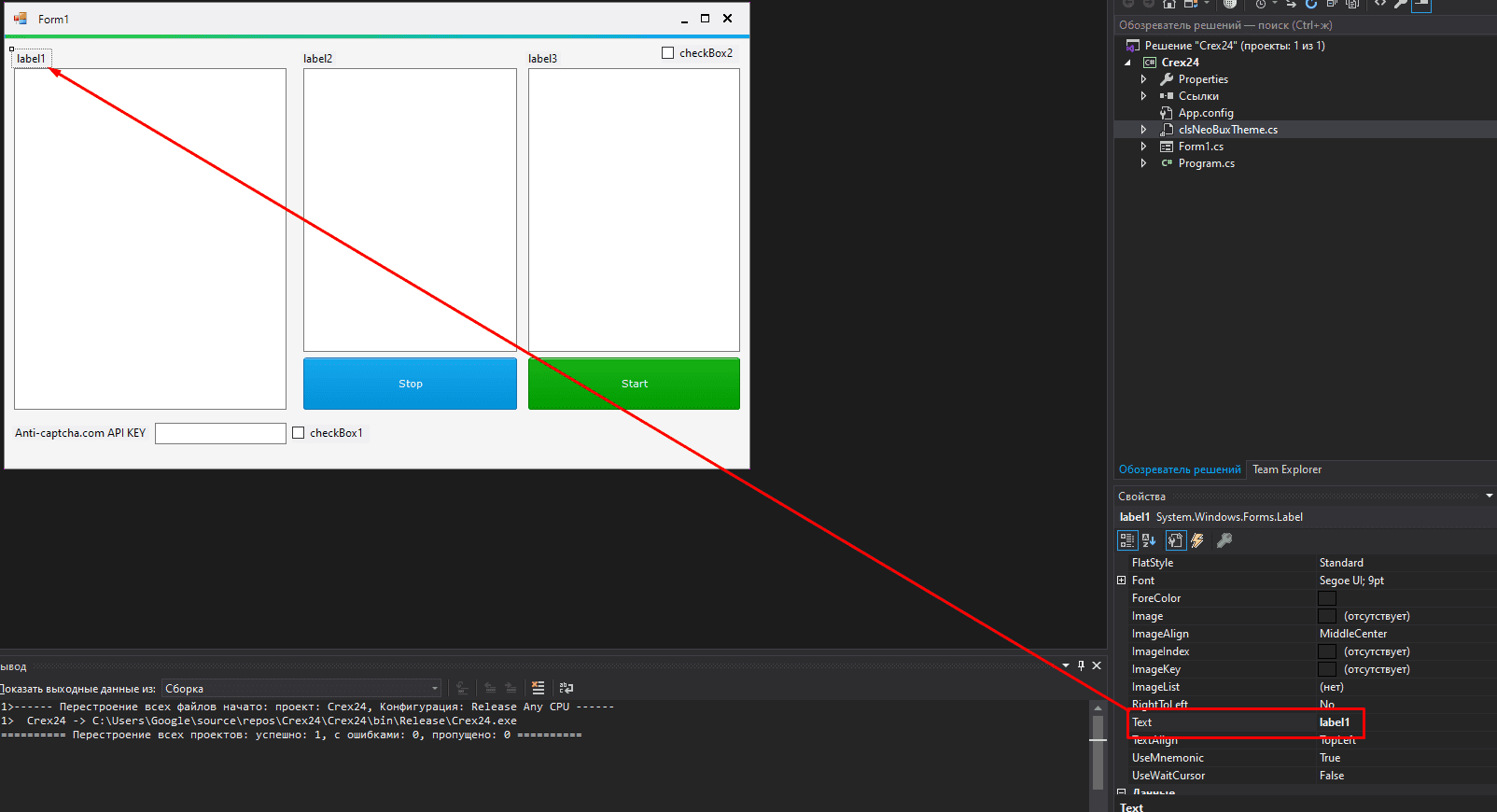This screenshot has height=812, width=1497.
Task: Click the Stop button on the form
Action: coord(410,384)
